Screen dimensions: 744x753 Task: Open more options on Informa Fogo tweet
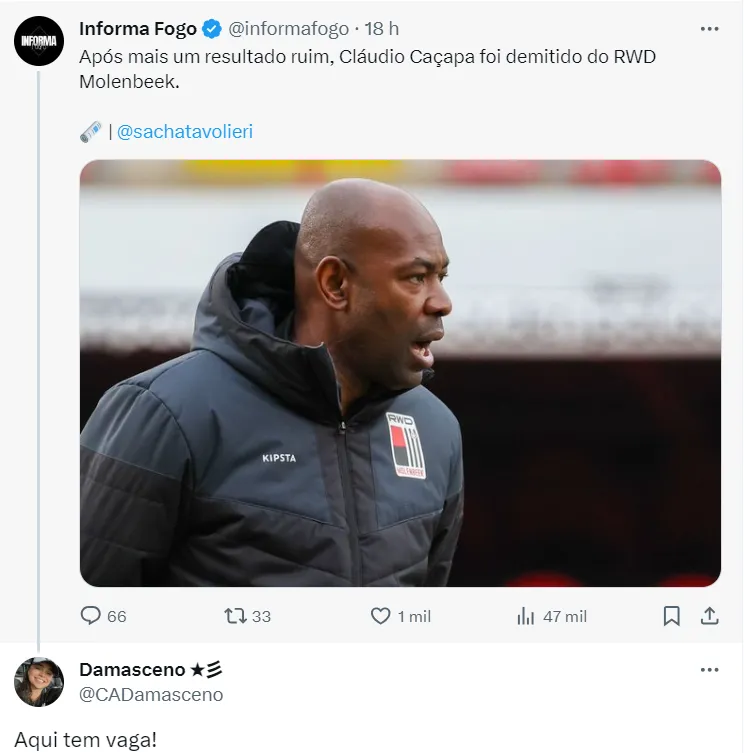point(709,29)
